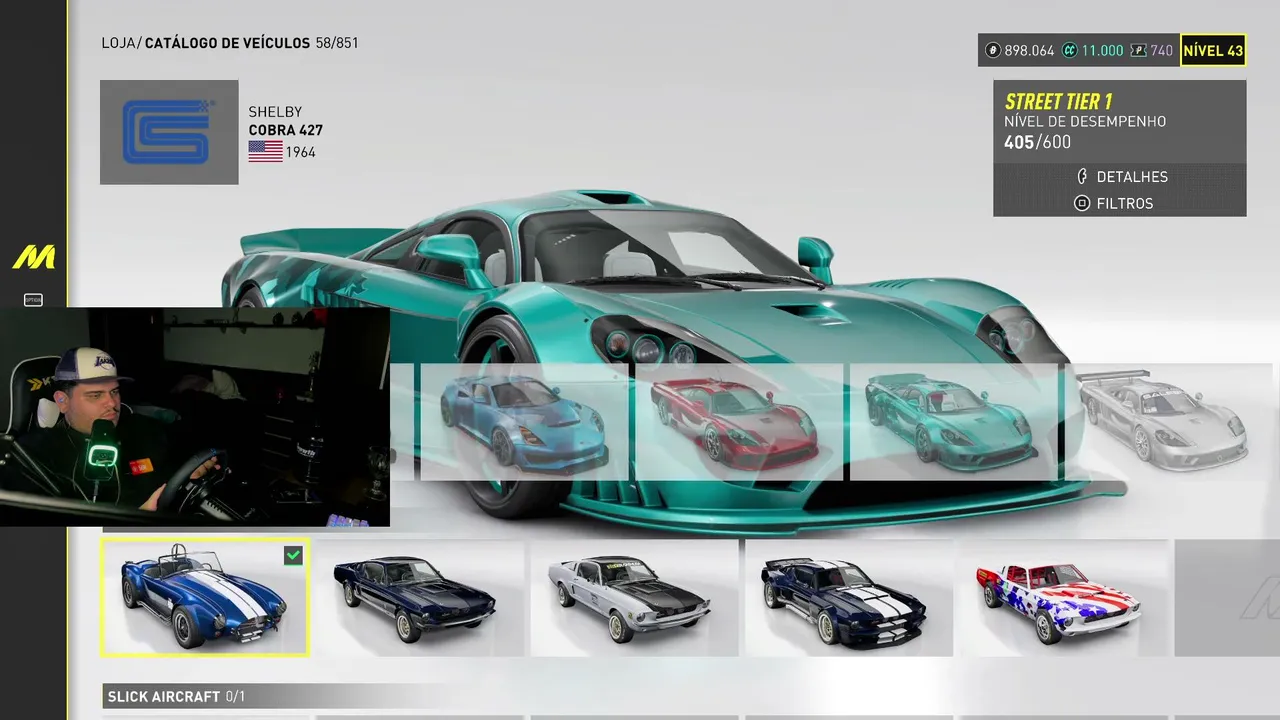Click the 405/600 performance value
The height and width of the screenshot is (720, 1280).
1037,143
